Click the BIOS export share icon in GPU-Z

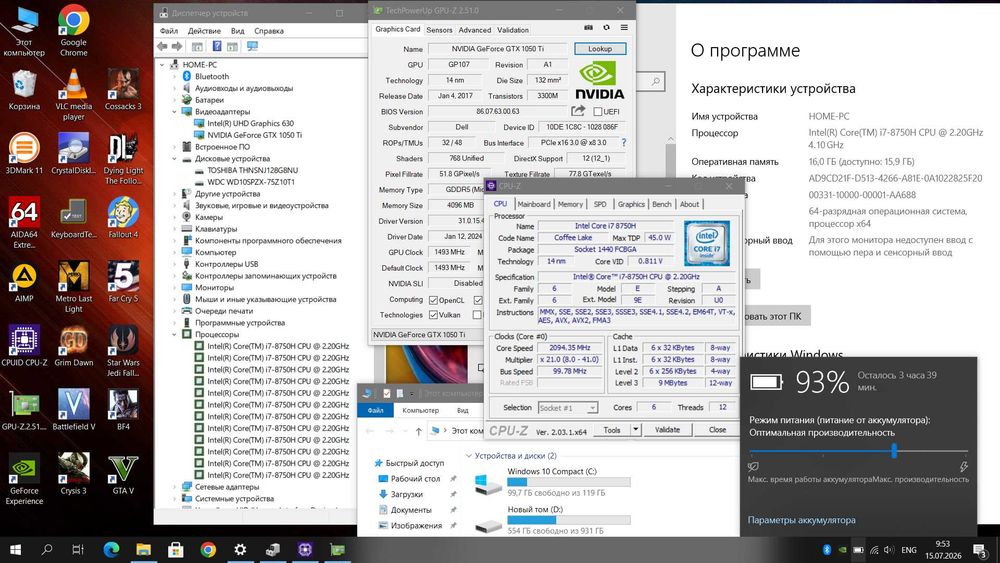[x=578, y=111]
